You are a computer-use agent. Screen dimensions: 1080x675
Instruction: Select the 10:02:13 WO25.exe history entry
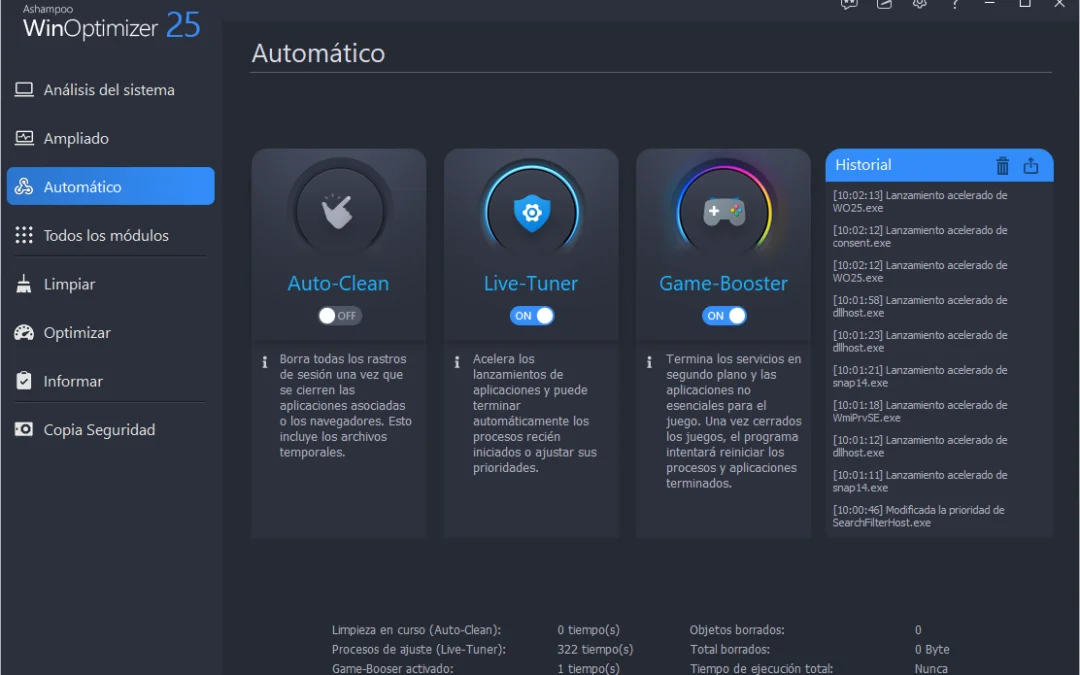[x=920, y=201]
